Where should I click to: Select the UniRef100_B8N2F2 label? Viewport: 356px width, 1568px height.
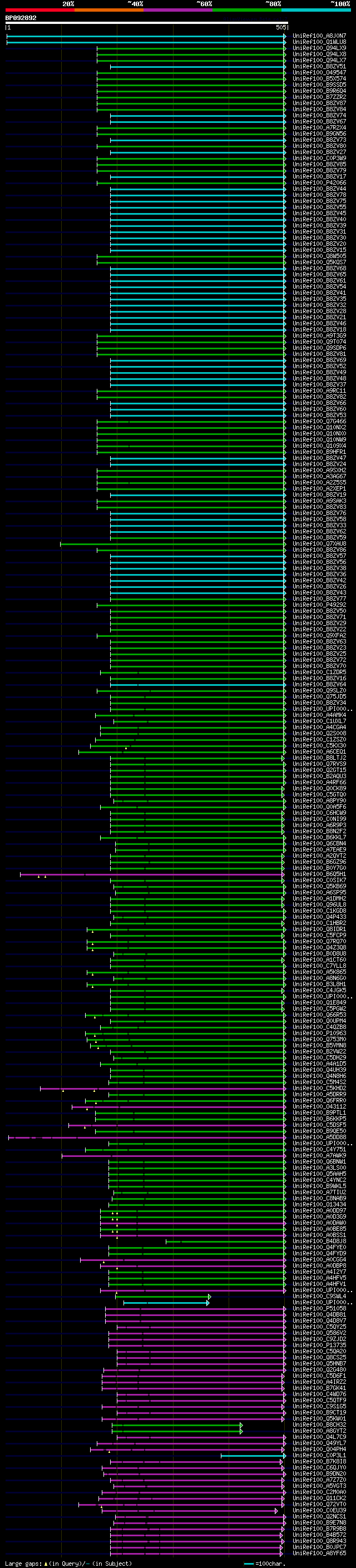click(319, 832)
